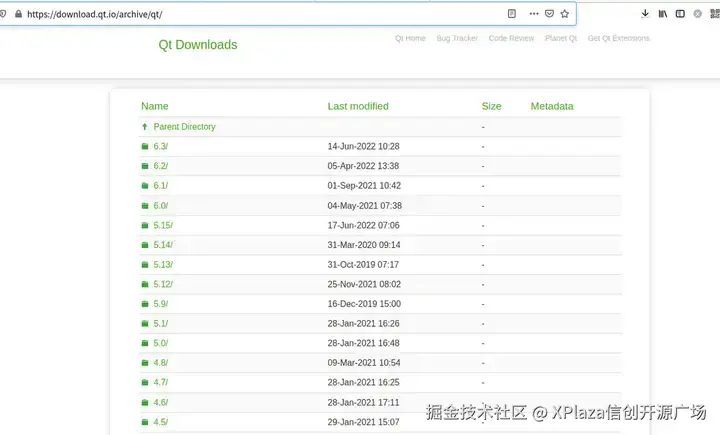Bookmark this page with star icon
Screen dimensions: 720x435
click(x=565, y=14)
